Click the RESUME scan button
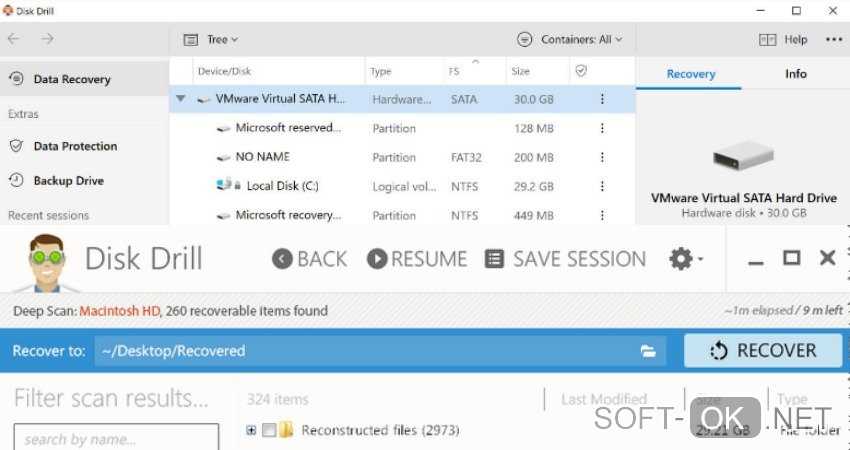 [x=417, y=259]
